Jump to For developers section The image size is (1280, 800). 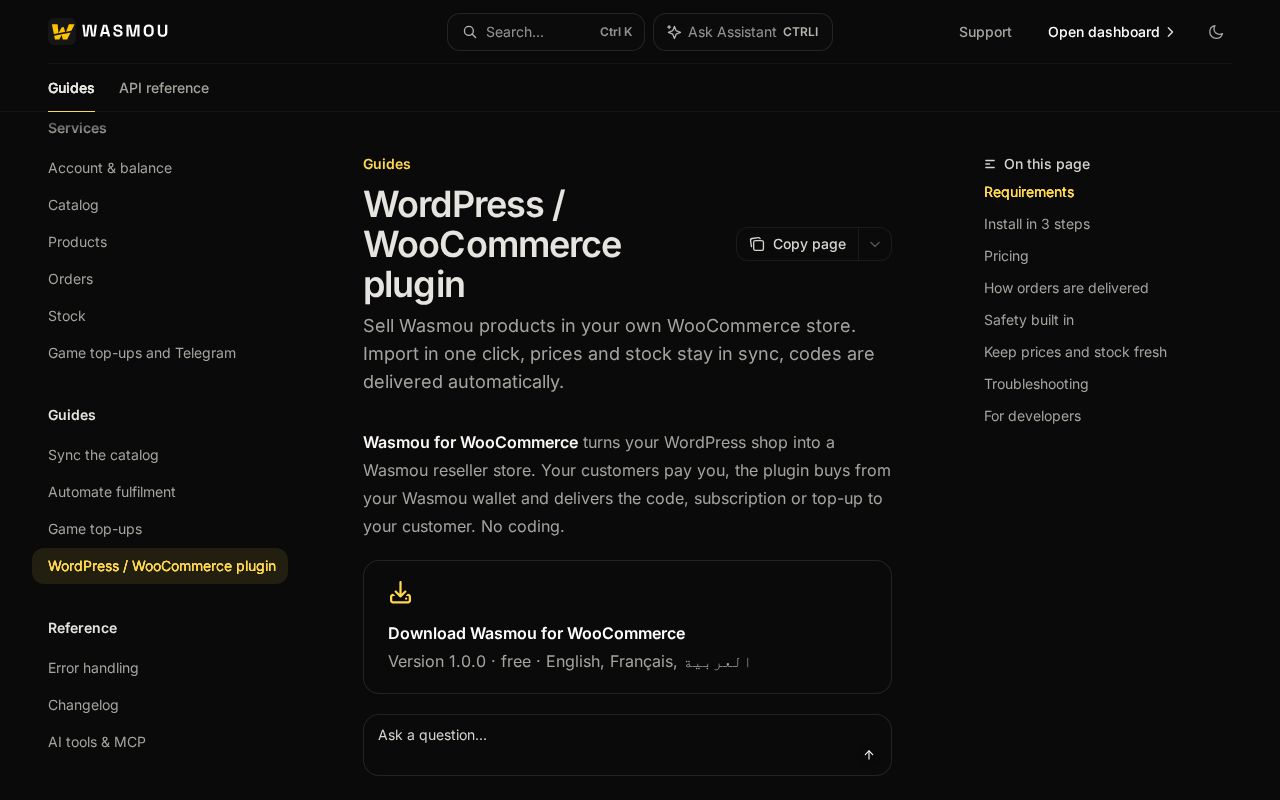(1032, 416)
